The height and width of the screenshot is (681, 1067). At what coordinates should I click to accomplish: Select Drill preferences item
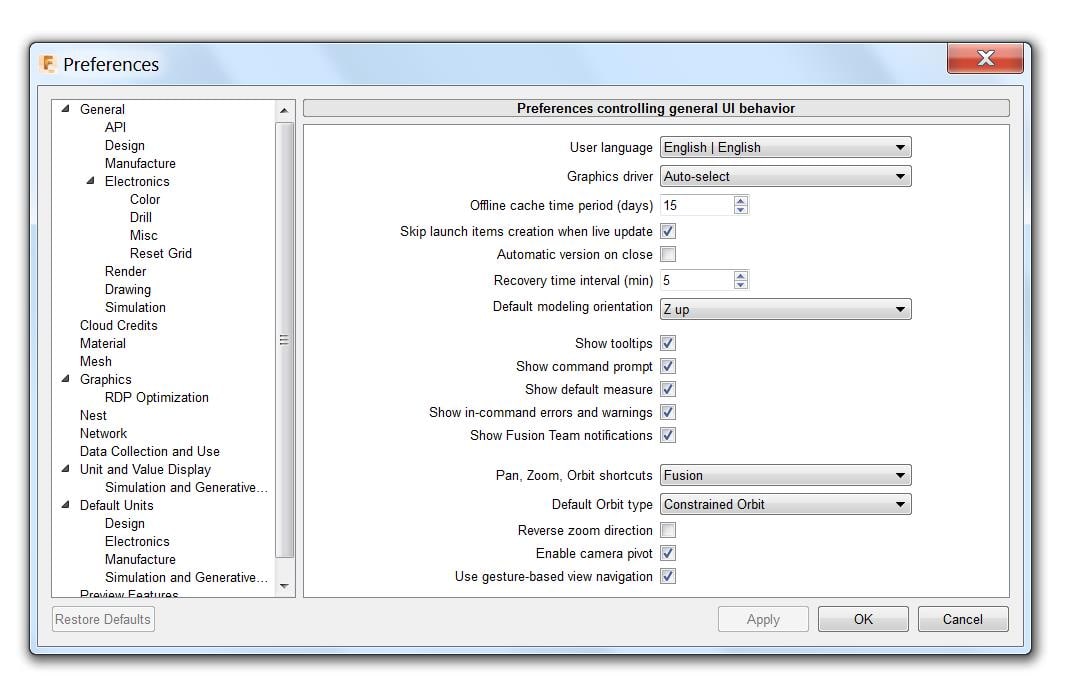click(x=141, y=218)
